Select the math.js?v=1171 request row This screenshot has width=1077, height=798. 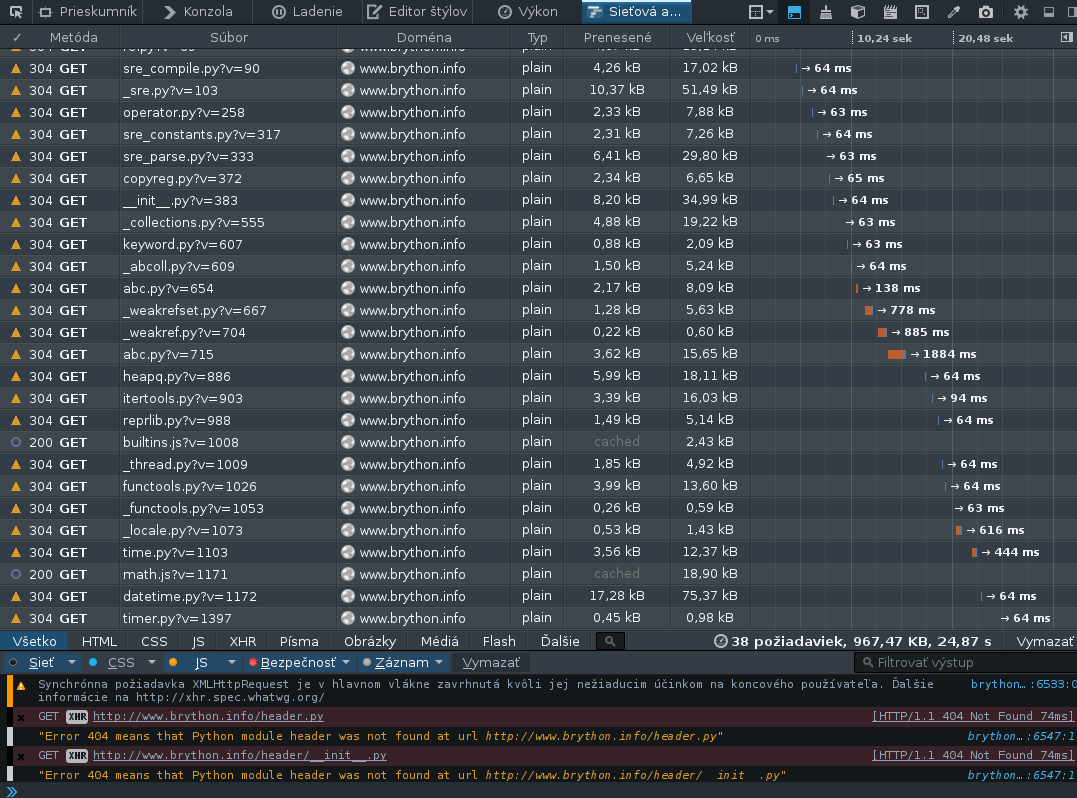pyautogui.click(x=538, y=574)
